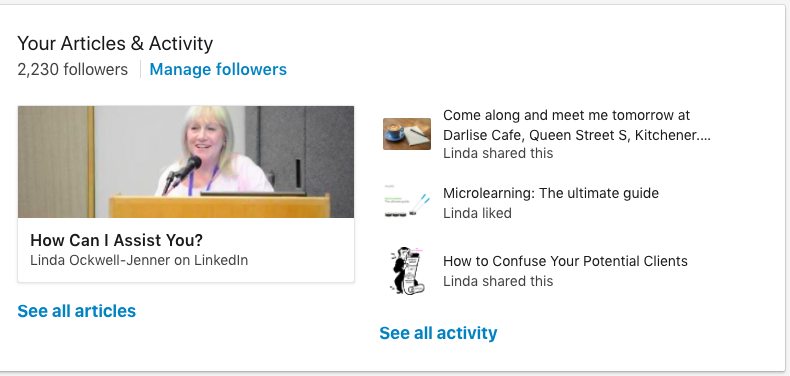
Task: Click the Microlearning guide thumbnail
Action: (x=407, y=202)
